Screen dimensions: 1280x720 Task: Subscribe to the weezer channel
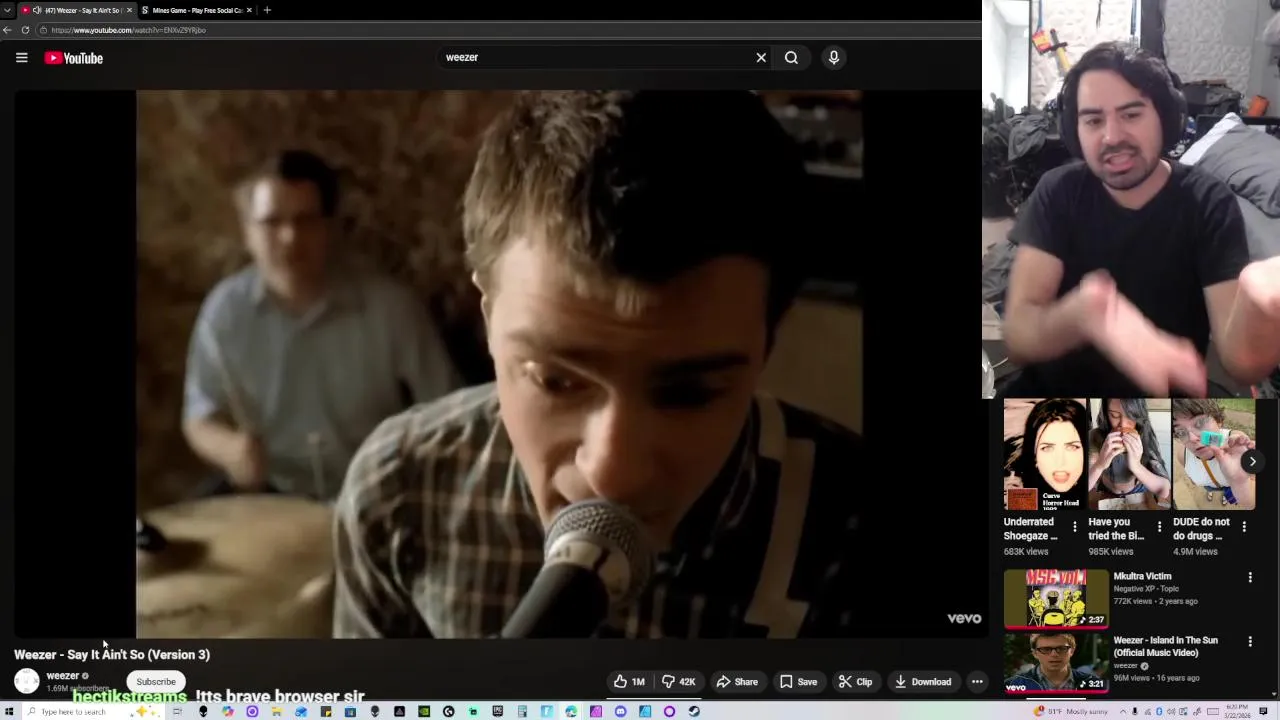156,682
